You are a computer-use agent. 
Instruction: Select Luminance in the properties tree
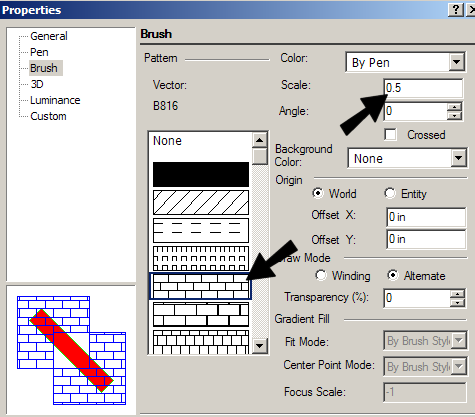[55, 100]
